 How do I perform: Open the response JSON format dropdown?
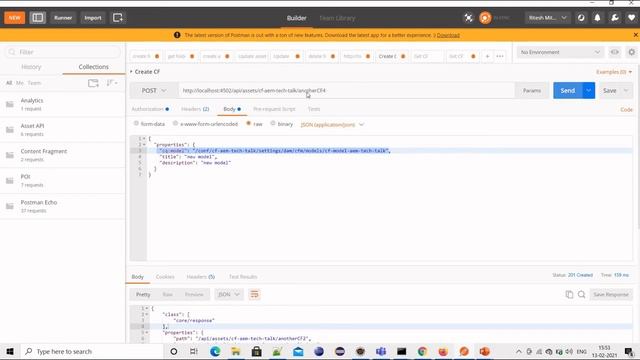click(229, 294)
